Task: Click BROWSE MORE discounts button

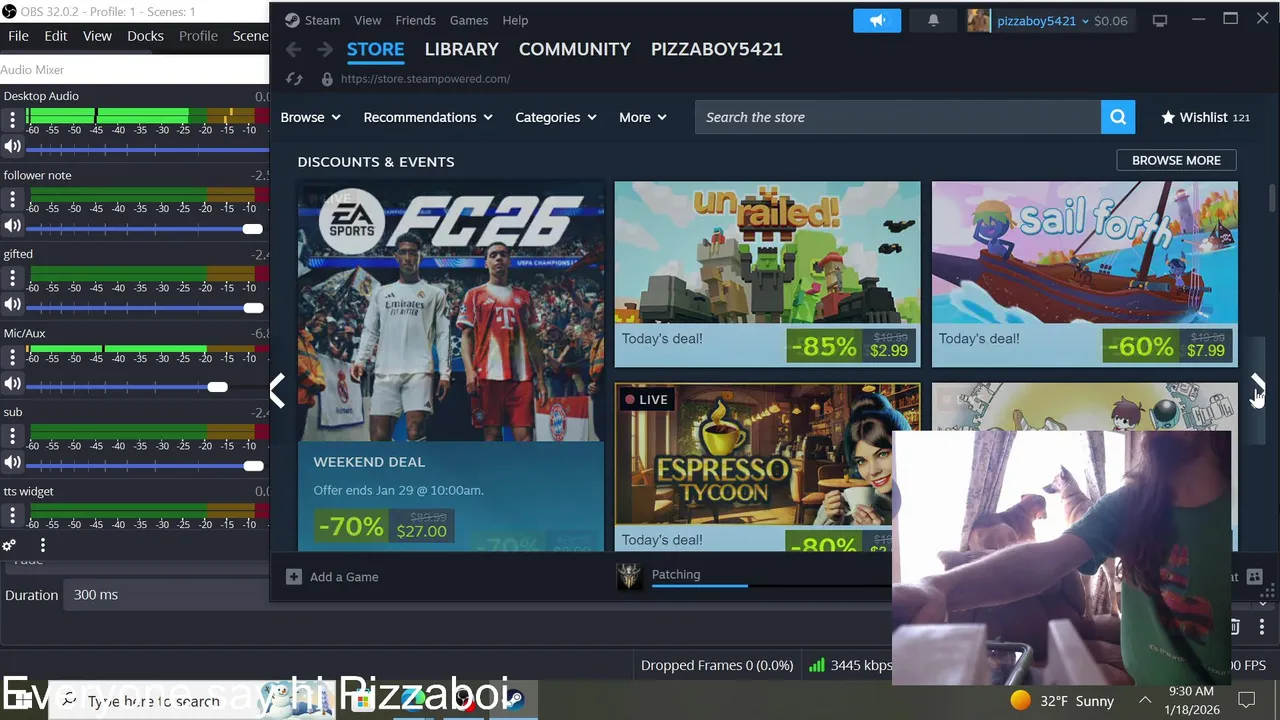Action: 1176,160
